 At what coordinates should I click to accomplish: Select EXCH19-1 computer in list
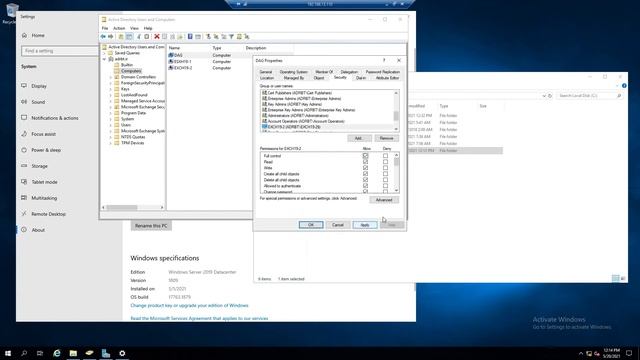pos(182,62)
